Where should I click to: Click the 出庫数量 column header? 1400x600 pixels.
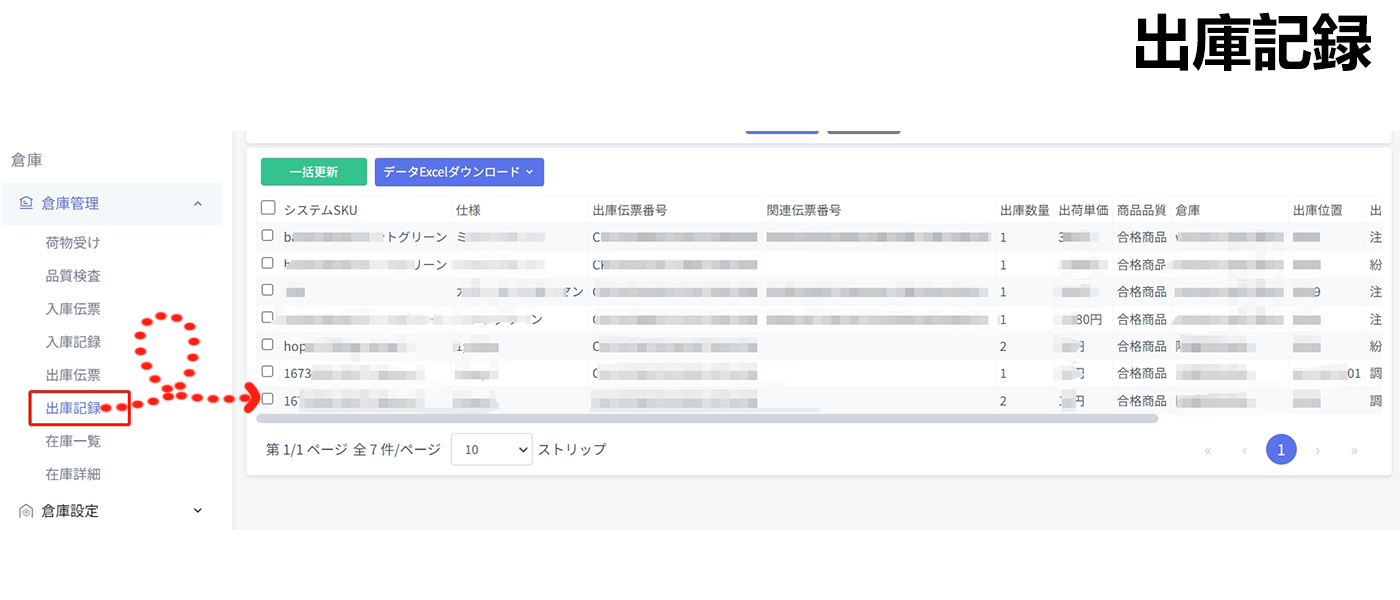click(x=1025, y=210)
